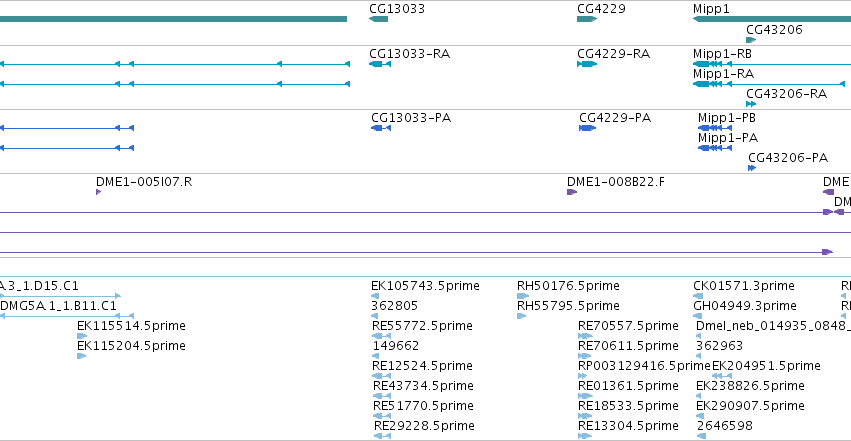The width and height of the screenshot is (851, 441).
Task: Click CG43206-RA transcript label
Action: click(x=786, y=94)
